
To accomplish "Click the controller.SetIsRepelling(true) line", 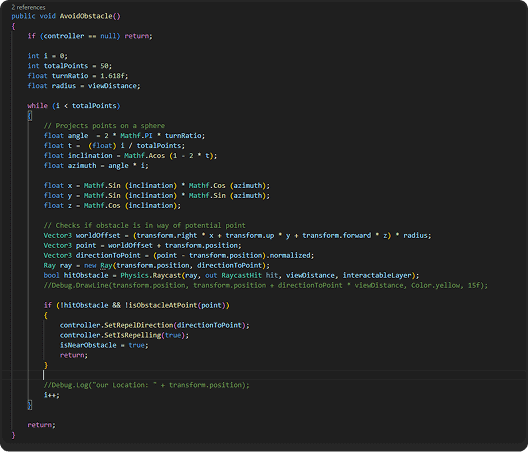I will (x=124, y=335).
